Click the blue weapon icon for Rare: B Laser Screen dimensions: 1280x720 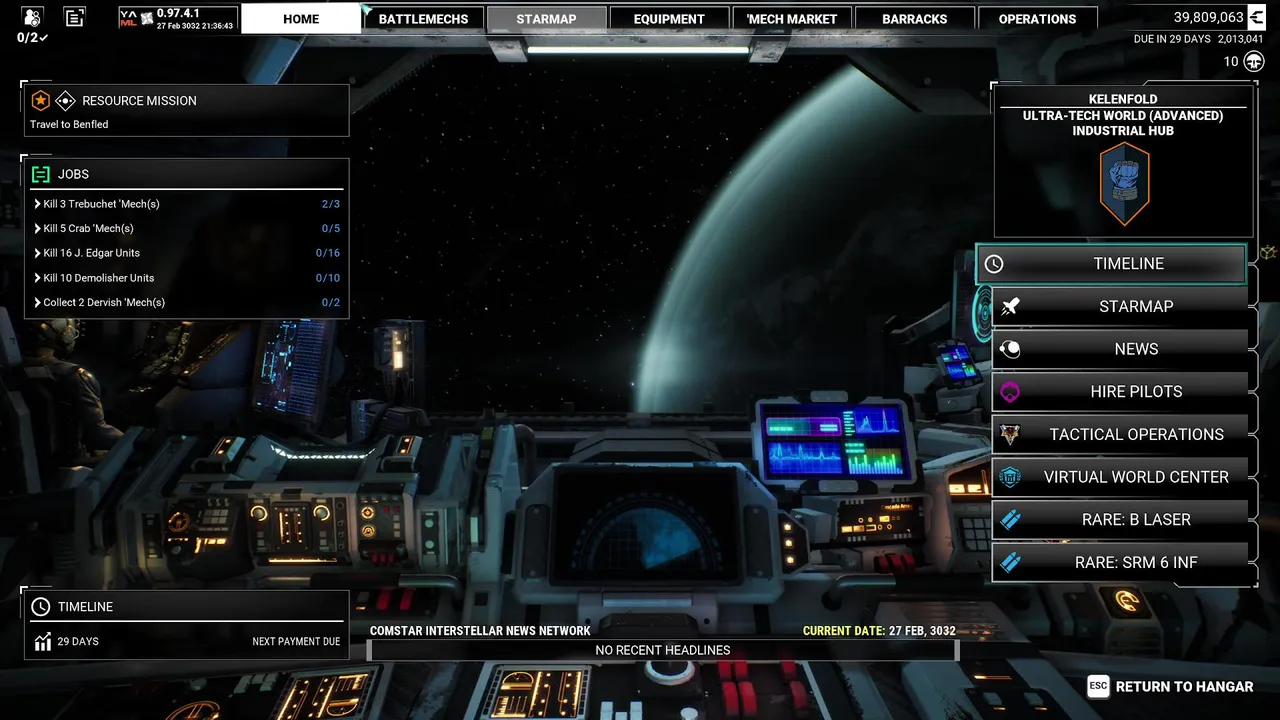(1010, 520)
